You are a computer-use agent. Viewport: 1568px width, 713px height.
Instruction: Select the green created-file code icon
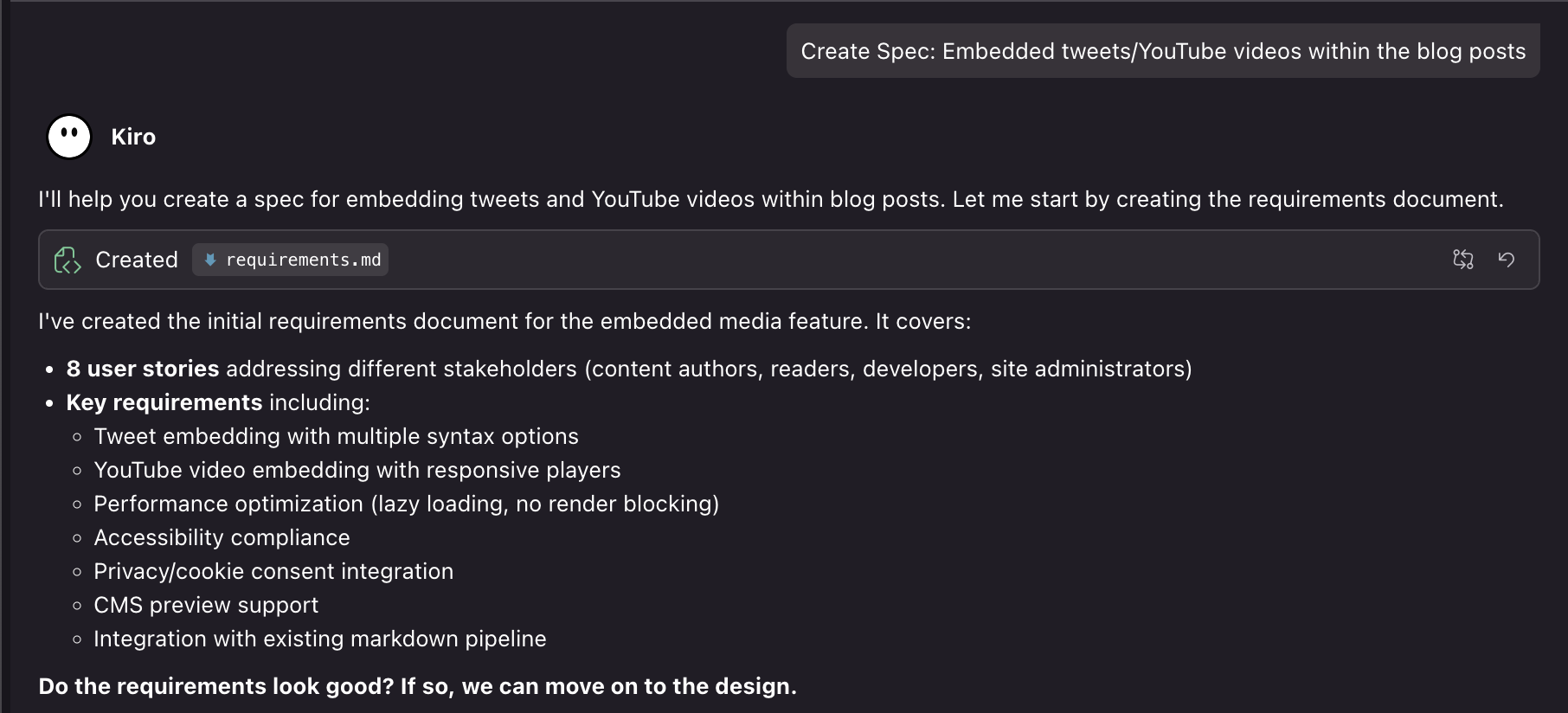[x=69, y=260]
